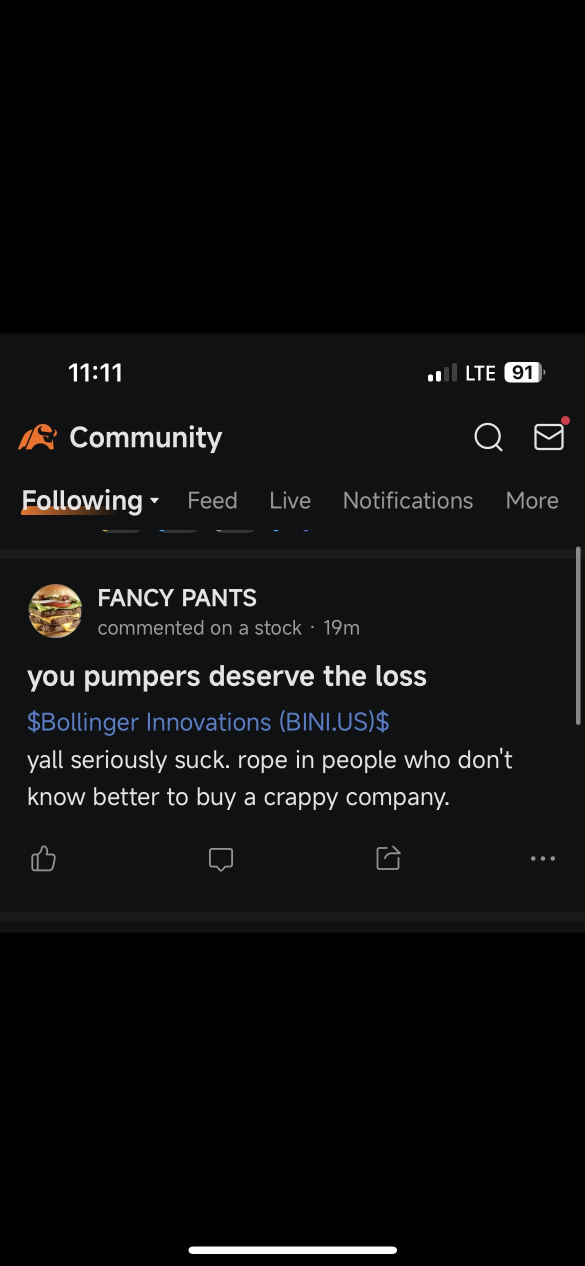Click the vertical scrollbar on the right

pos(578,635)
